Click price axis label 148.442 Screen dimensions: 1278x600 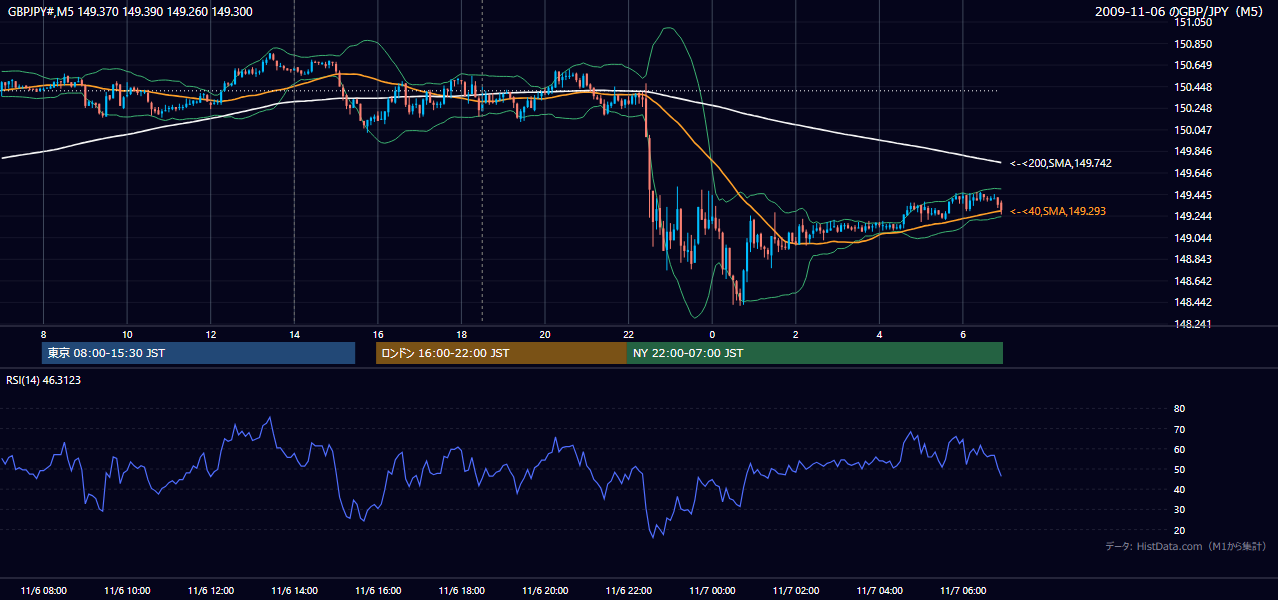click(1193, 302)
